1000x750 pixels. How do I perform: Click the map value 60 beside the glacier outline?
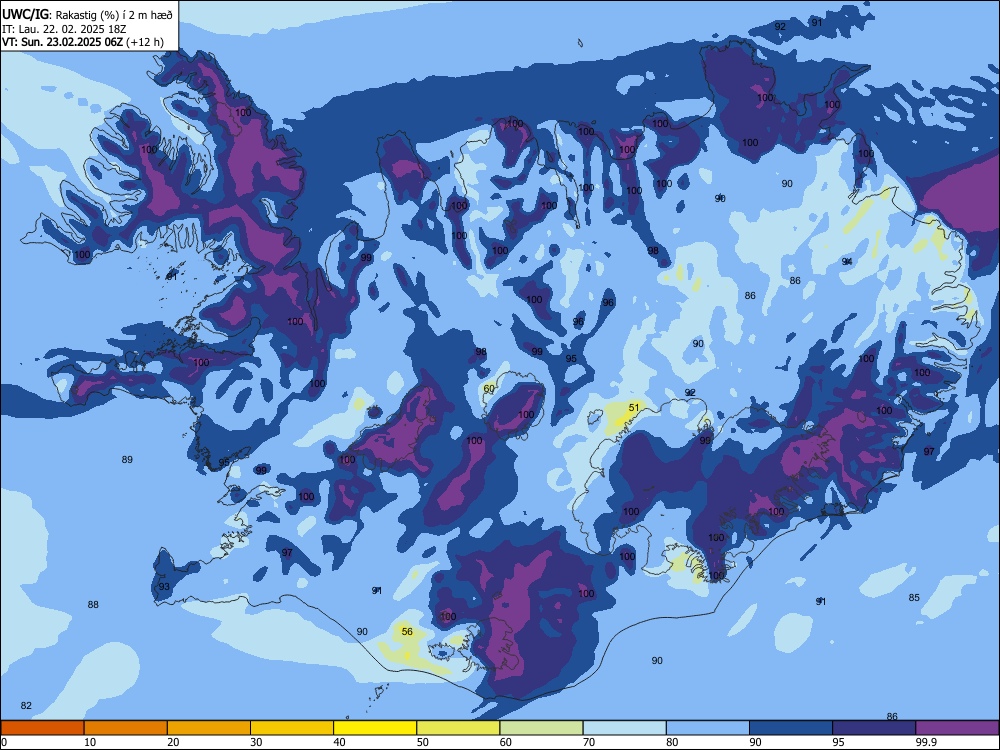pyautogui.click(x=489, y=388)
